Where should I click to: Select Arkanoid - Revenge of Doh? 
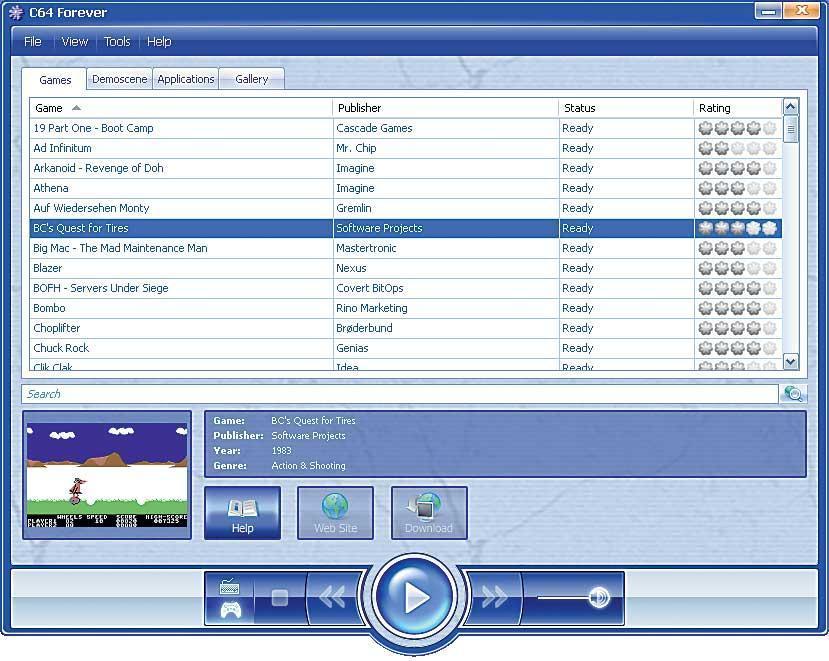tap(406, 168)
